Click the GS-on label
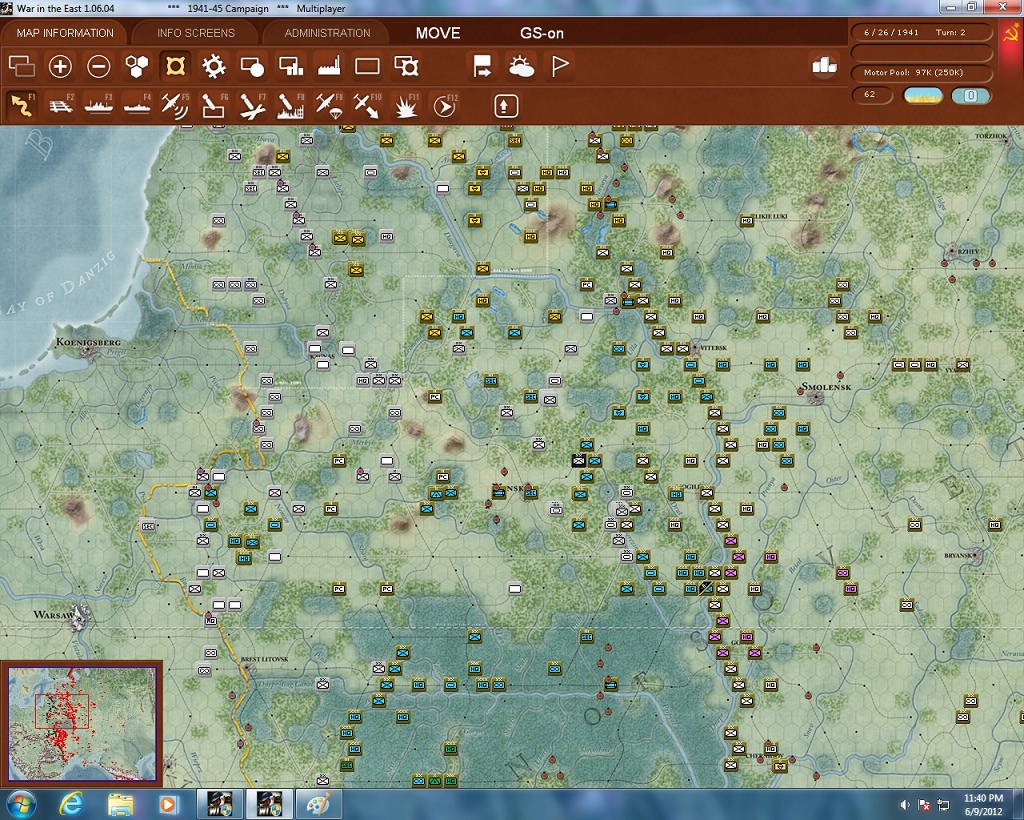The width and height of the screenshot is (1024, 820). (x=542, y=33)
